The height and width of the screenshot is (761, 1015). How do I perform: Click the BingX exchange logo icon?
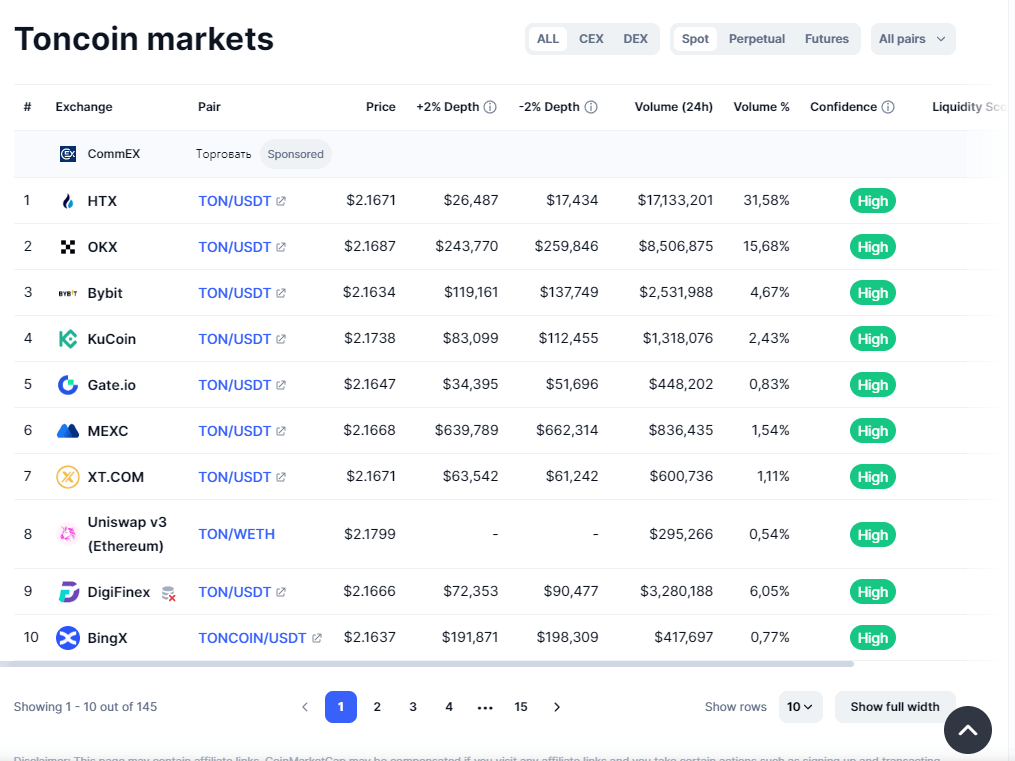click(68, 638)
